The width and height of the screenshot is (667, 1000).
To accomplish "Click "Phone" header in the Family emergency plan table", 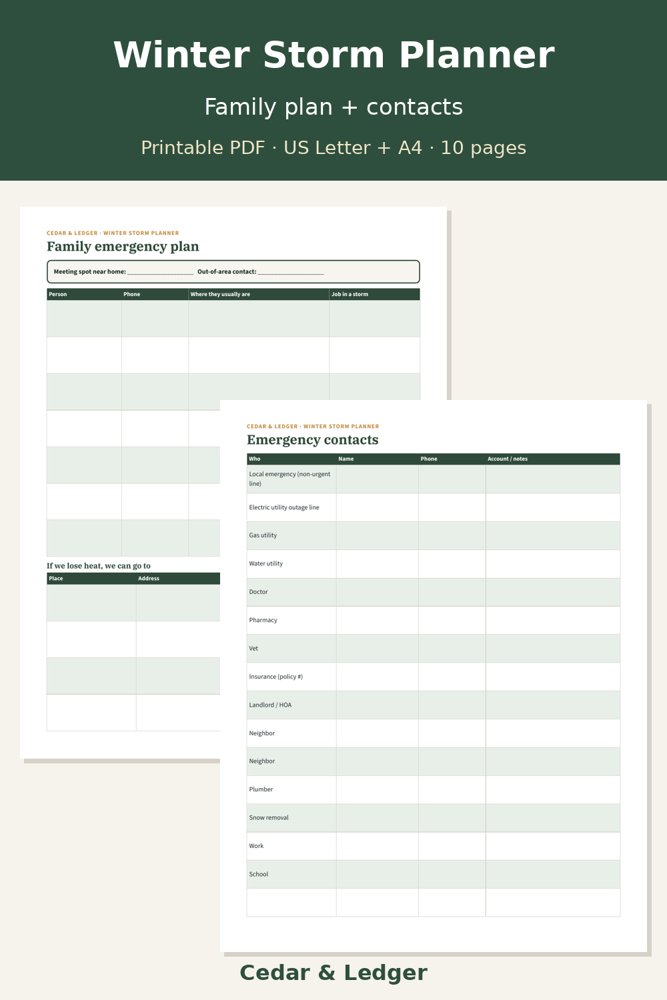I will [132, 294].
